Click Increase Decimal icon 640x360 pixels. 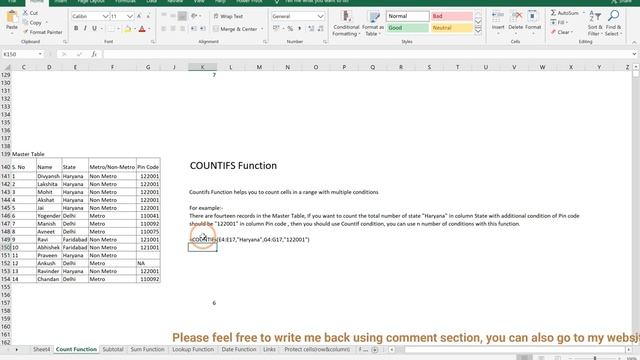311,29
